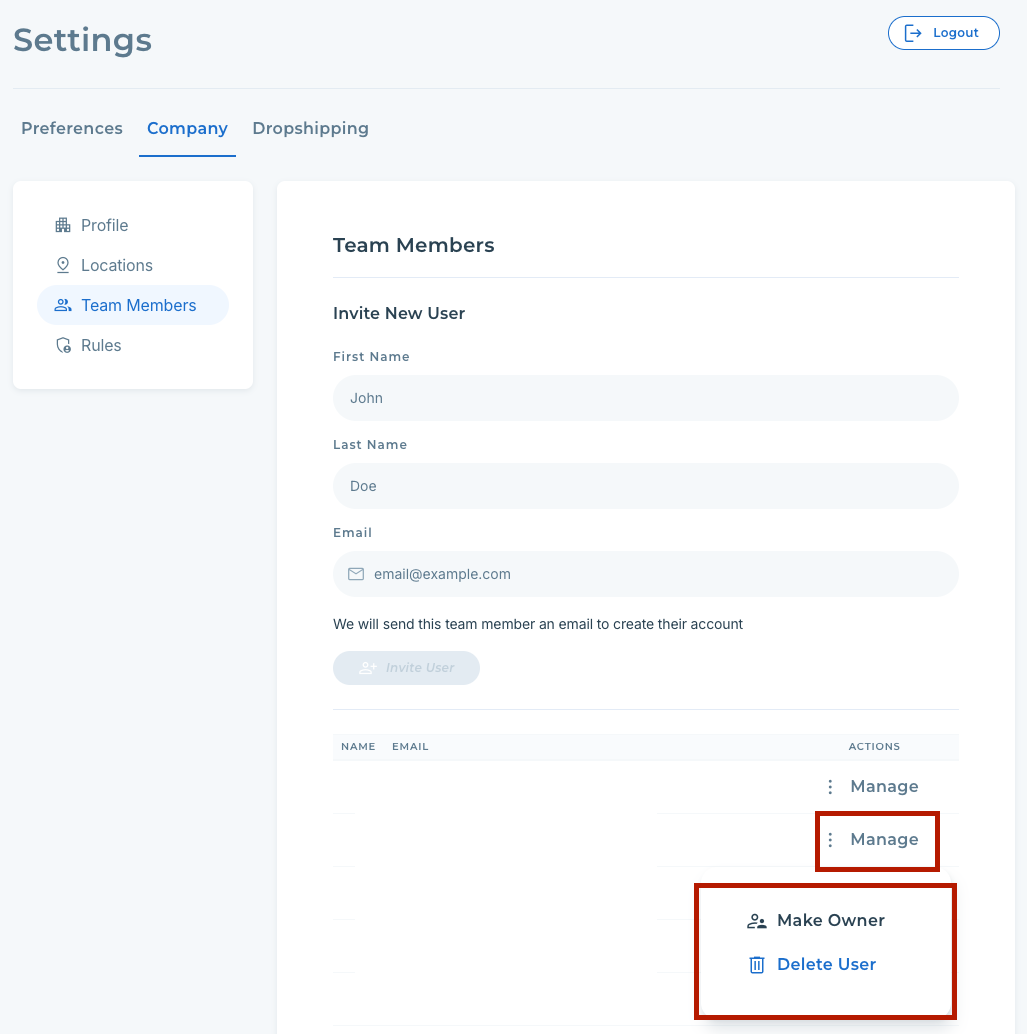Switch to the Preferences tab
The image size is (1027, 1034).
pyautogui.click(x=72, y=128)
